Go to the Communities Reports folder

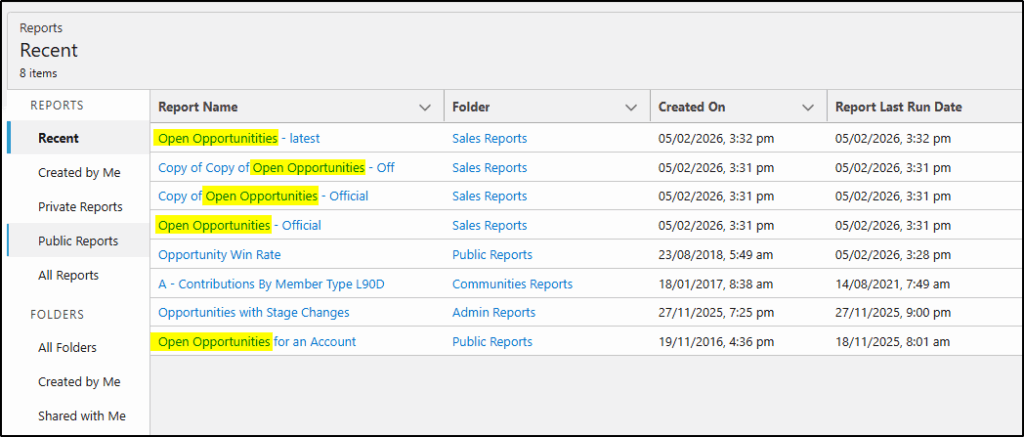coord(512,284)
